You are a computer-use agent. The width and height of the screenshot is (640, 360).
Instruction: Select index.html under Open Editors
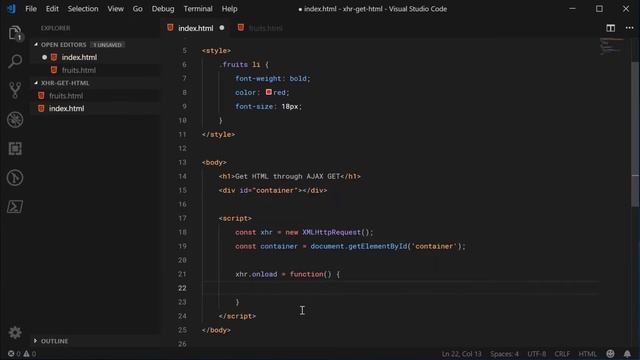(x=79, y=57)
